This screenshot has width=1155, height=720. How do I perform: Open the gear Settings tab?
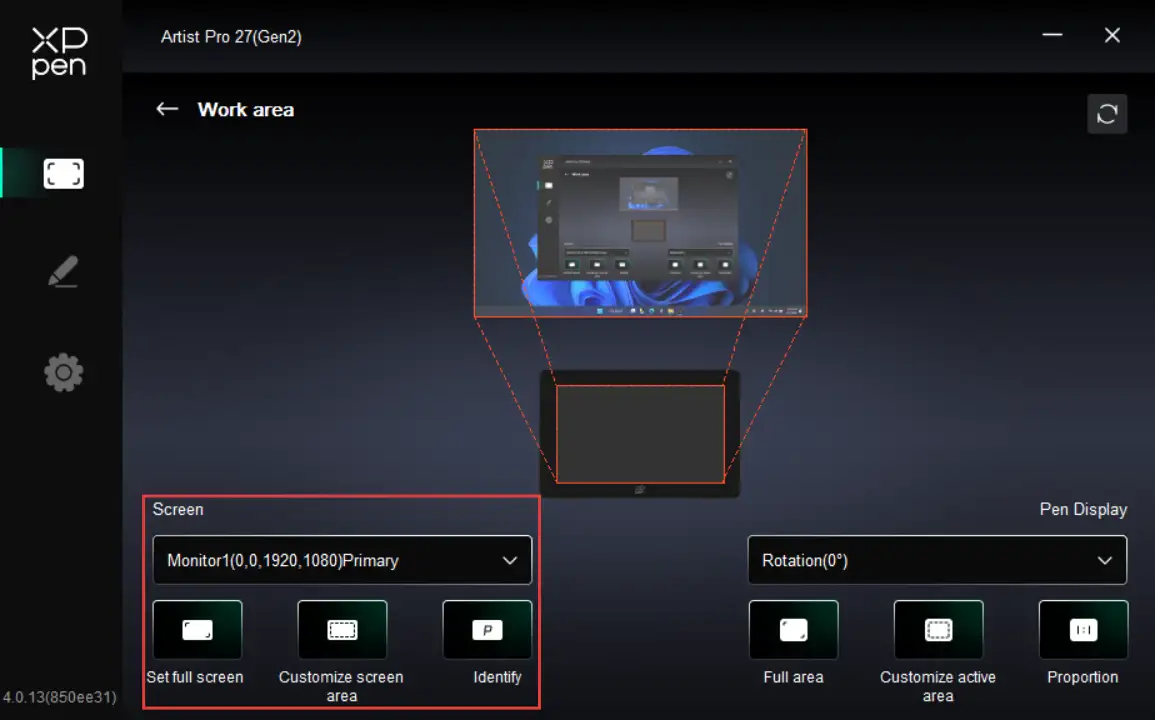63,373
